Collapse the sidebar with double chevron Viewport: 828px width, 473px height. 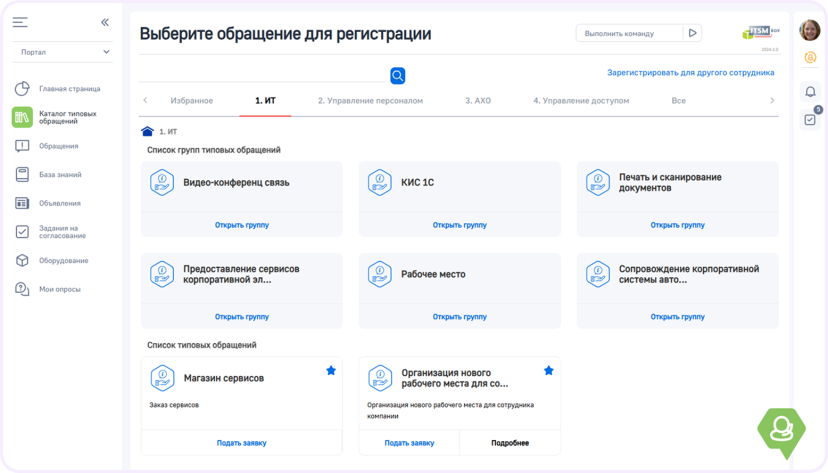[x=105, y=22]
